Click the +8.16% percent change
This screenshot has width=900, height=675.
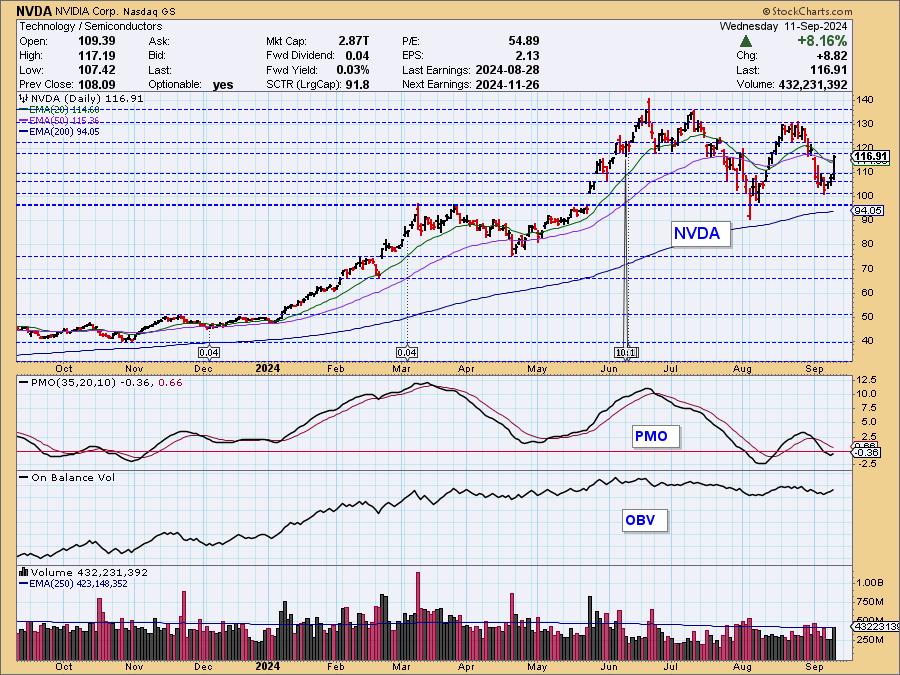tap(821, 41)
